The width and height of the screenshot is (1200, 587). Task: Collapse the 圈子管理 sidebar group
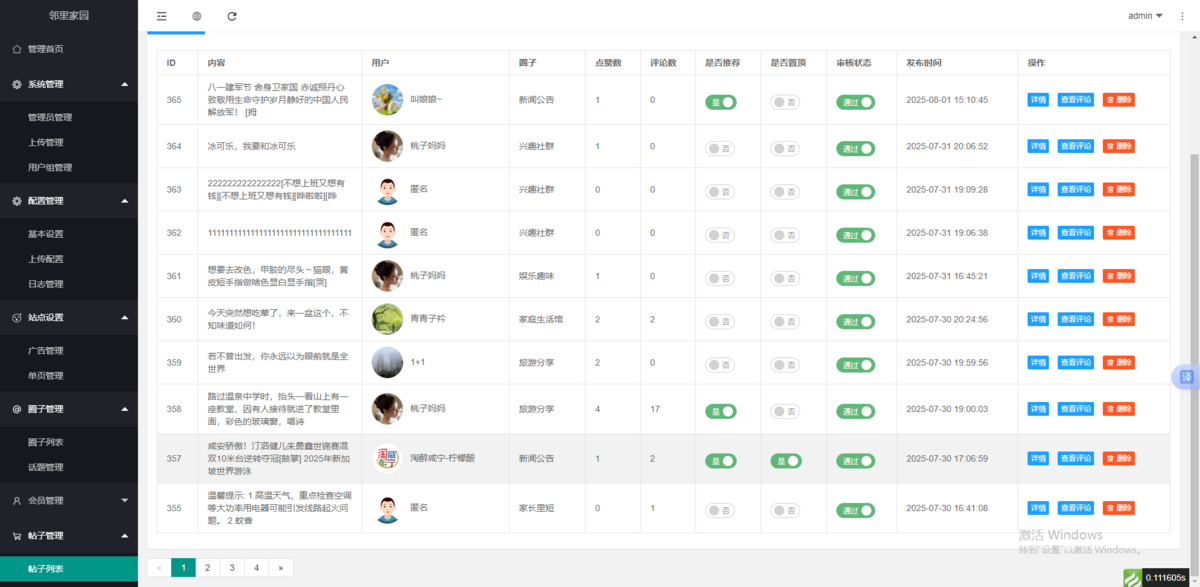tap(69, 409)
